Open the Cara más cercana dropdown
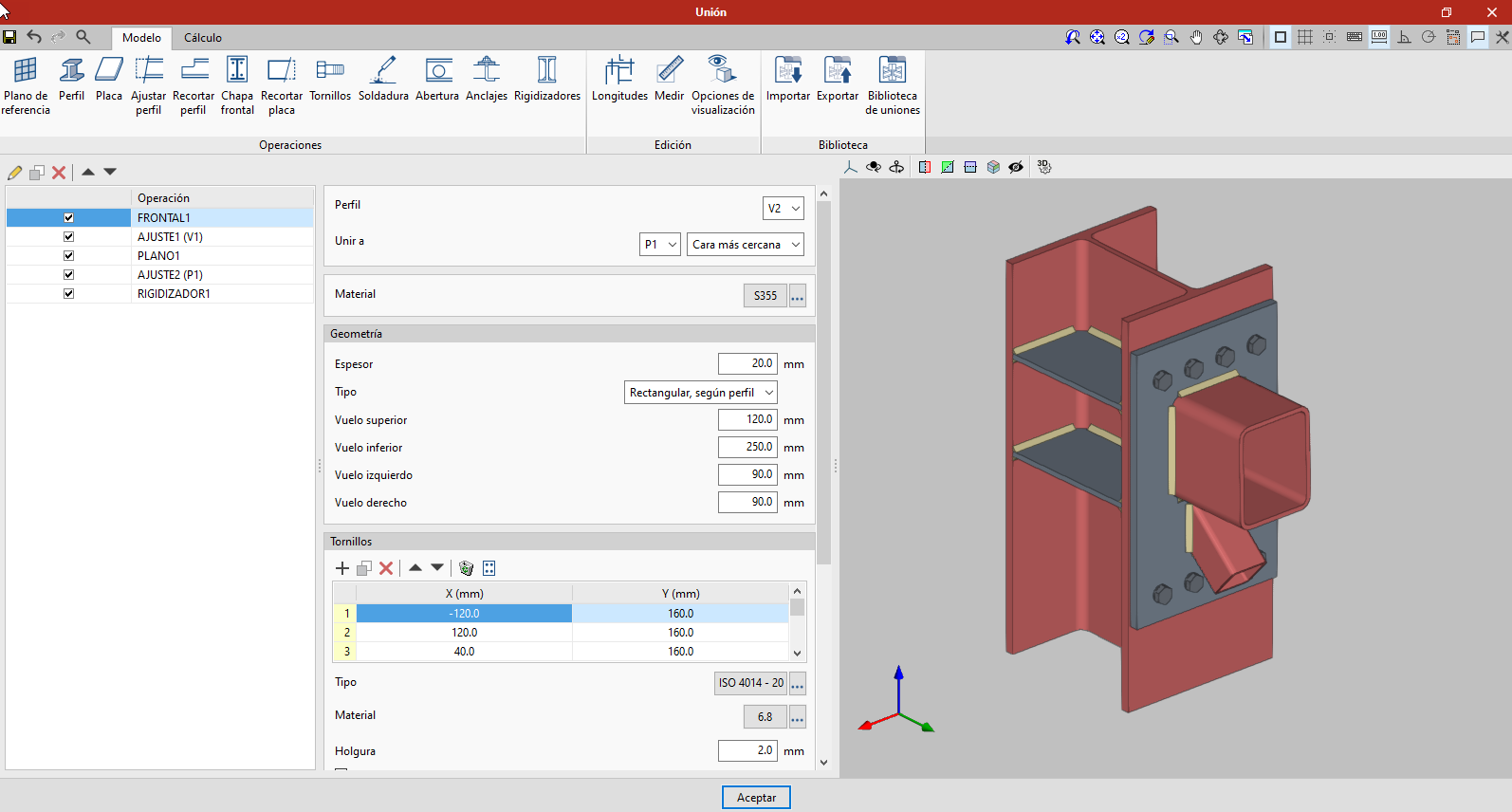 pyautogui.click(x=746, y=245)
